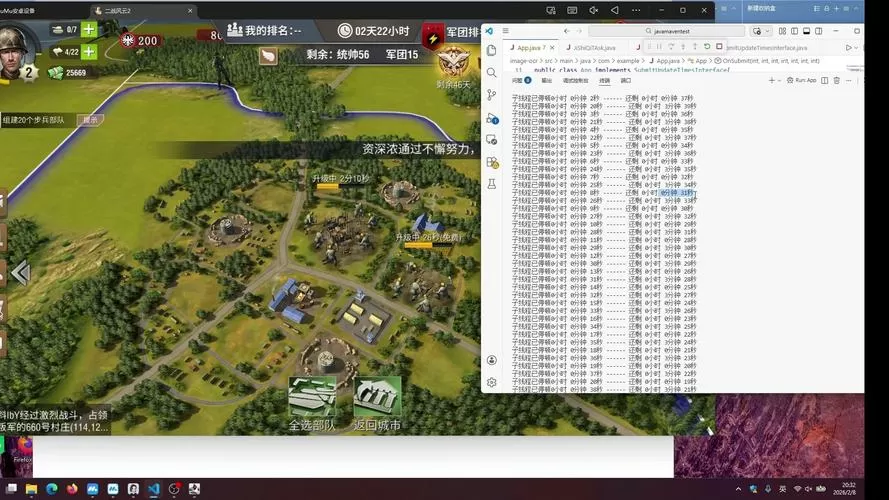Pause the debug session
This screenshot has width=889, height=500.
click(x=659, y=46)
